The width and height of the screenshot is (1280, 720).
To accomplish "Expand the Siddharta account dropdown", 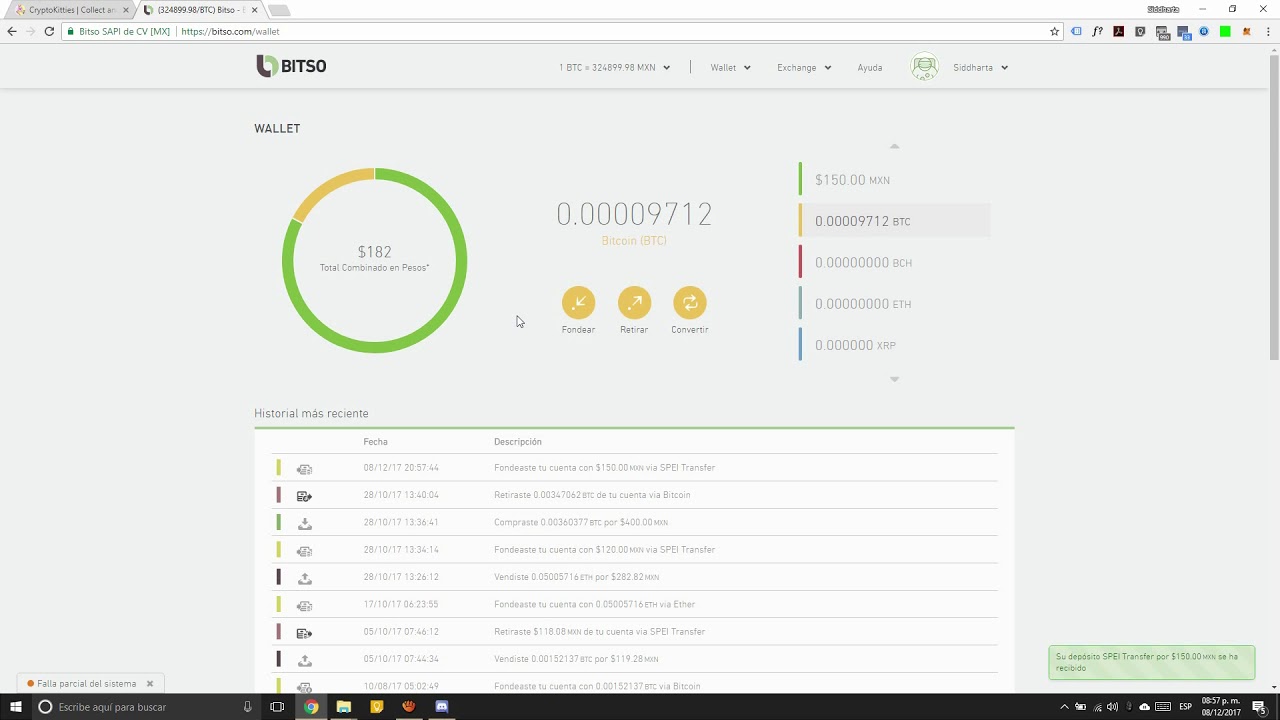I will coord(981,68).
